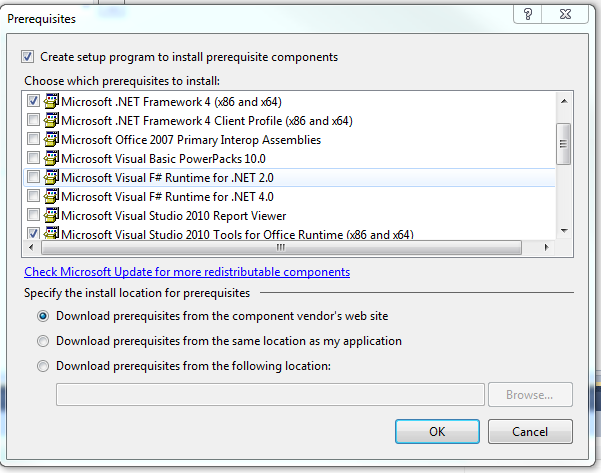This screenshot has width=601, height=473.
Task: Click the icon for Microsoft .NET Framework 4 (x86 and x64)
Action: (51, 101)
